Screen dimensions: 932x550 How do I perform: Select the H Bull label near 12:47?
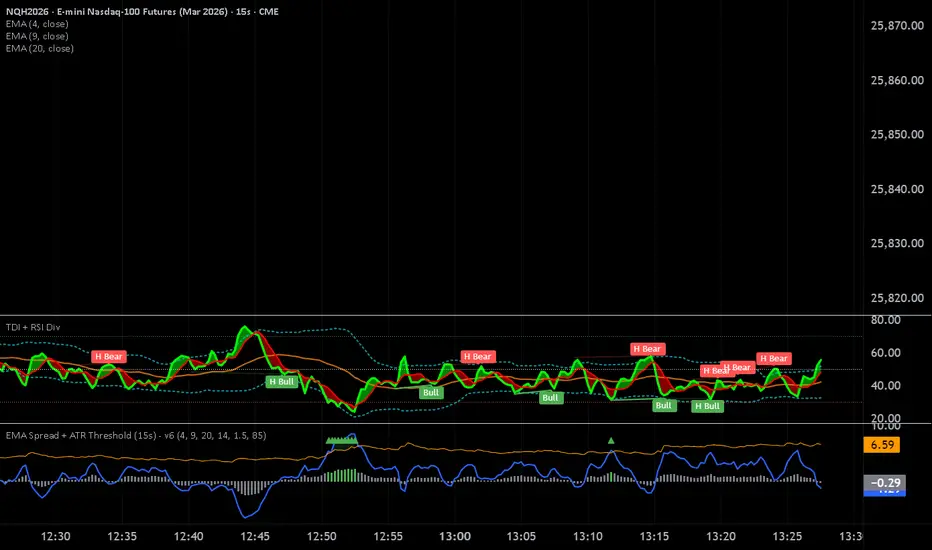281,381
